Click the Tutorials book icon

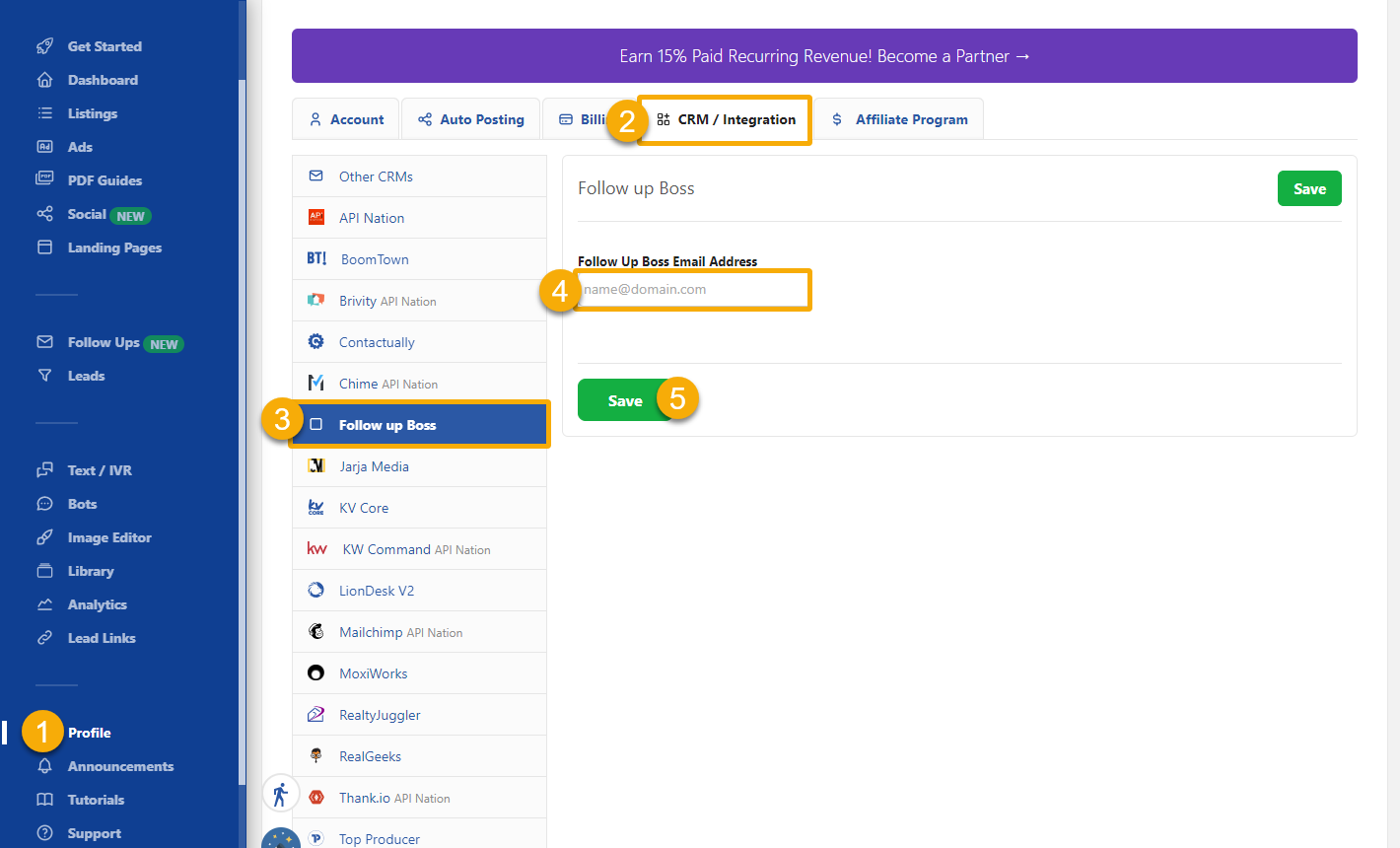(44, 800)
